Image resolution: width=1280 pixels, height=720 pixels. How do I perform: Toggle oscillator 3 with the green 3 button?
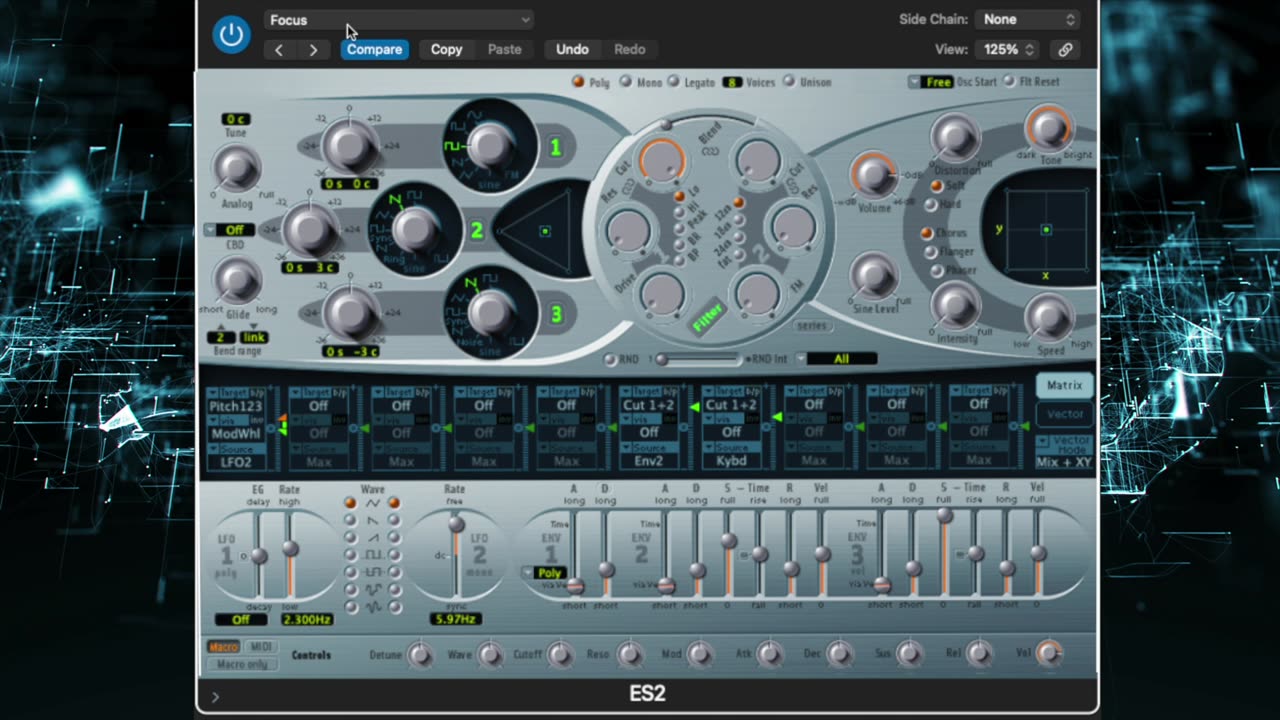point(556,314)
